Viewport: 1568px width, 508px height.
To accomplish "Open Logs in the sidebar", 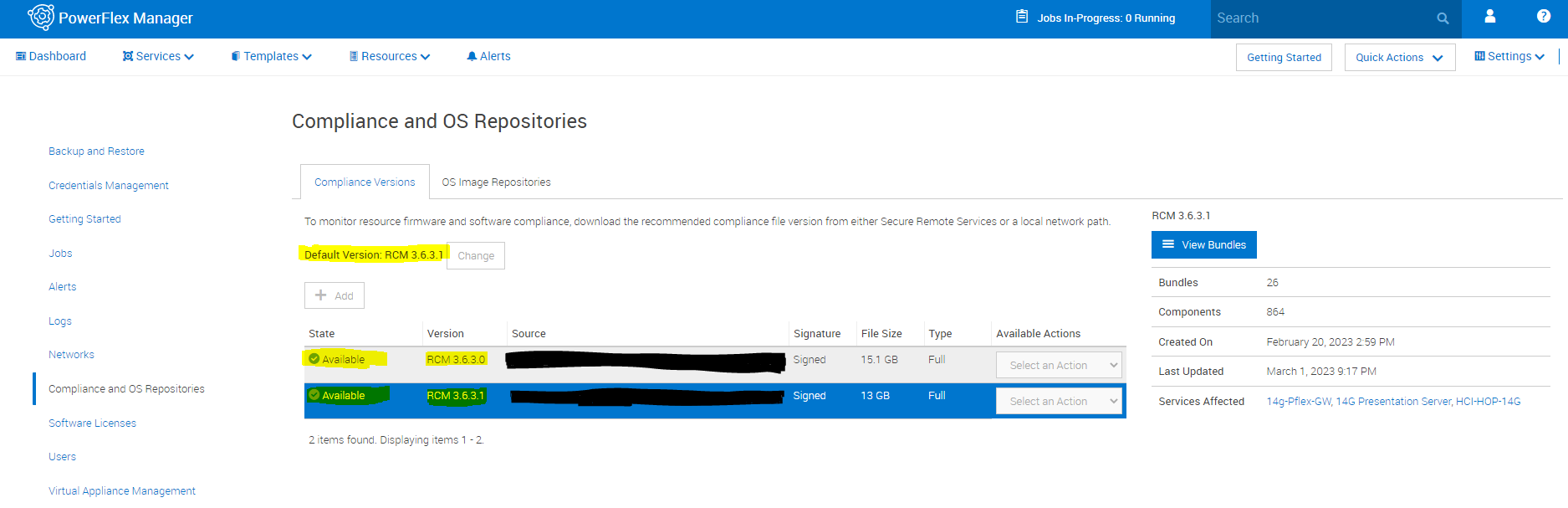I will click(60, 321).
